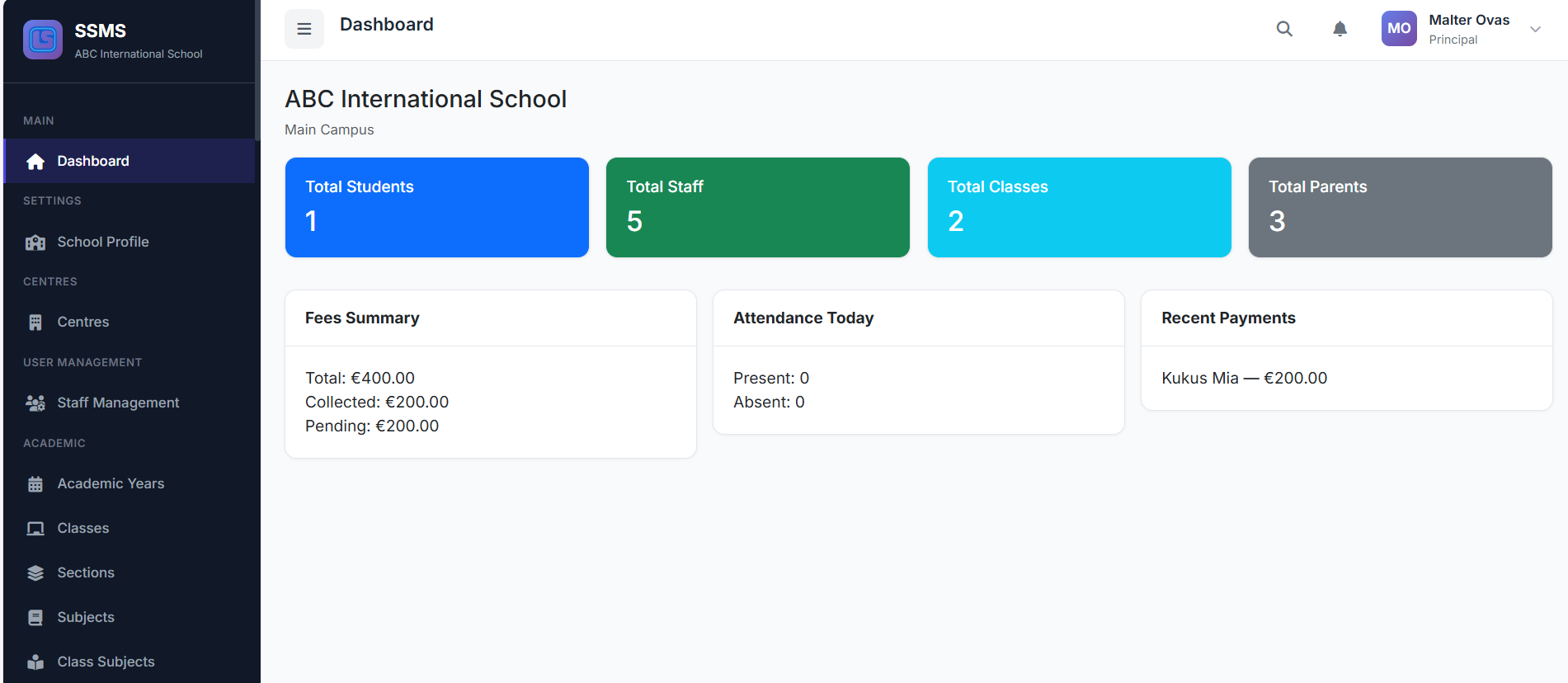Click the Dashboard home icon in sidebar
This screenshot has width=1568, height=683.
[35, 162]
